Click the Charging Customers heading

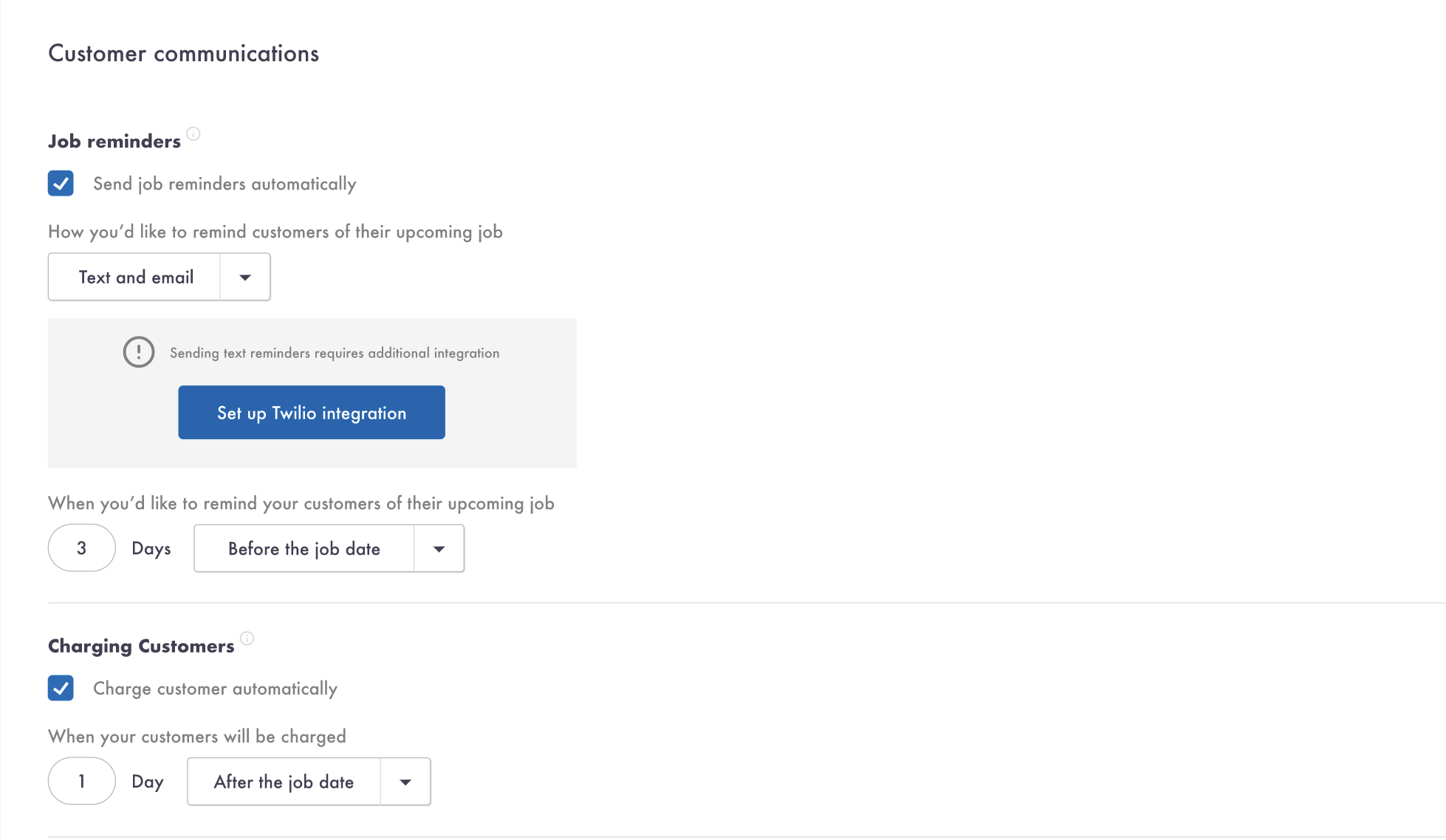click(140, 645)
